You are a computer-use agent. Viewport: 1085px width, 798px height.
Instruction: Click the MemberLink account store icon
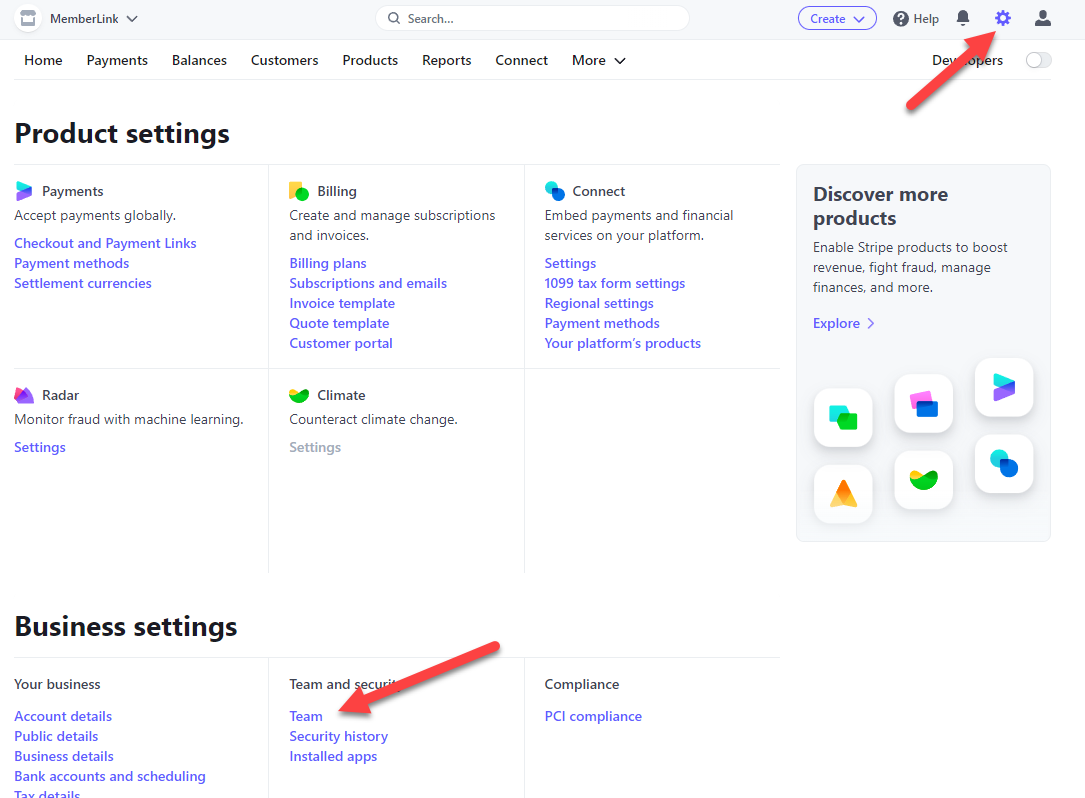(x=28, y=19)
